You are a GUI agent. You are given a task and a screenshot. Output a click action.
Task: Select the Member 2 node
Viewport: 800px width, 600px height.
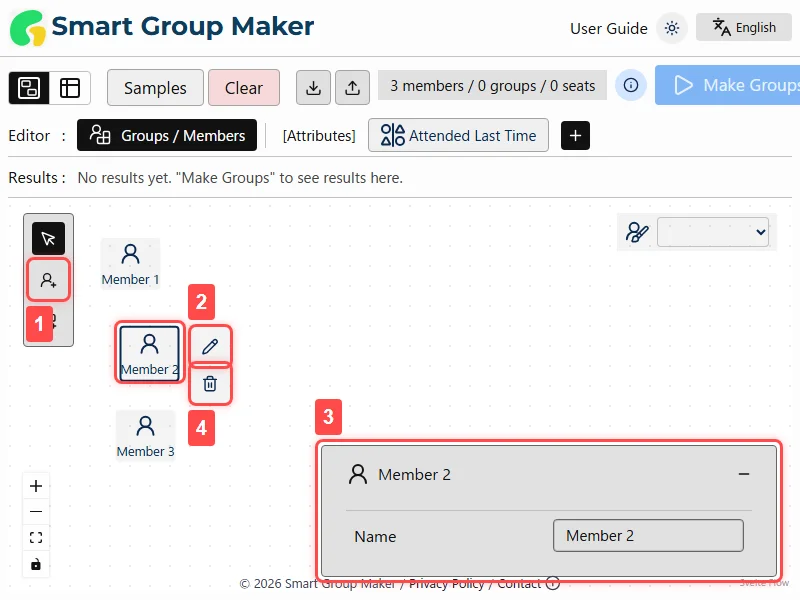point(149,353)
